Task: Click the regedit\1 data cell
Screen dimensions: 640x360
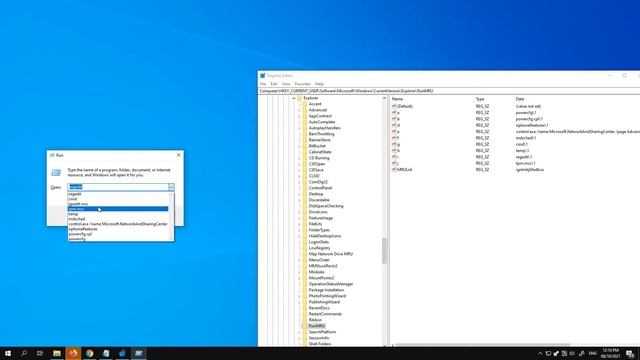Action: tap(524, 157)
